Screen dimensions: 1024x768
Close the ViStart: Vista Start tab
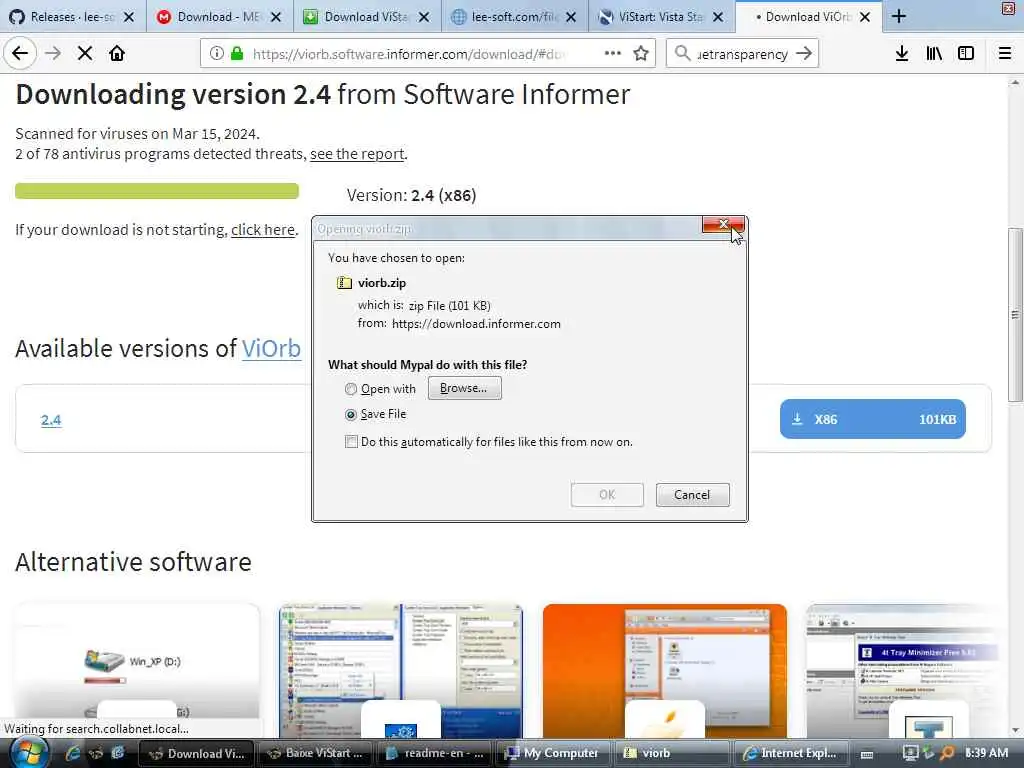tap(718, 17)
